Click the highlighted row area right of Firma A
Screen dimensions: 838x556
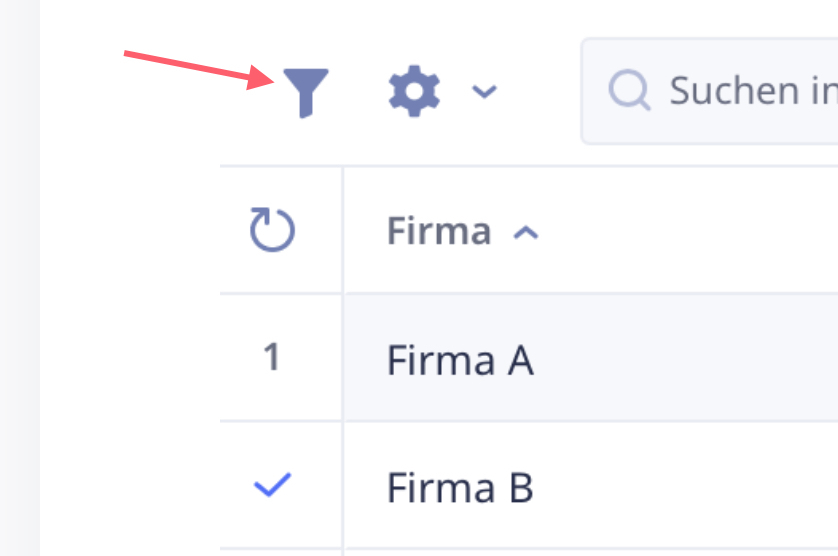point(687,358)
